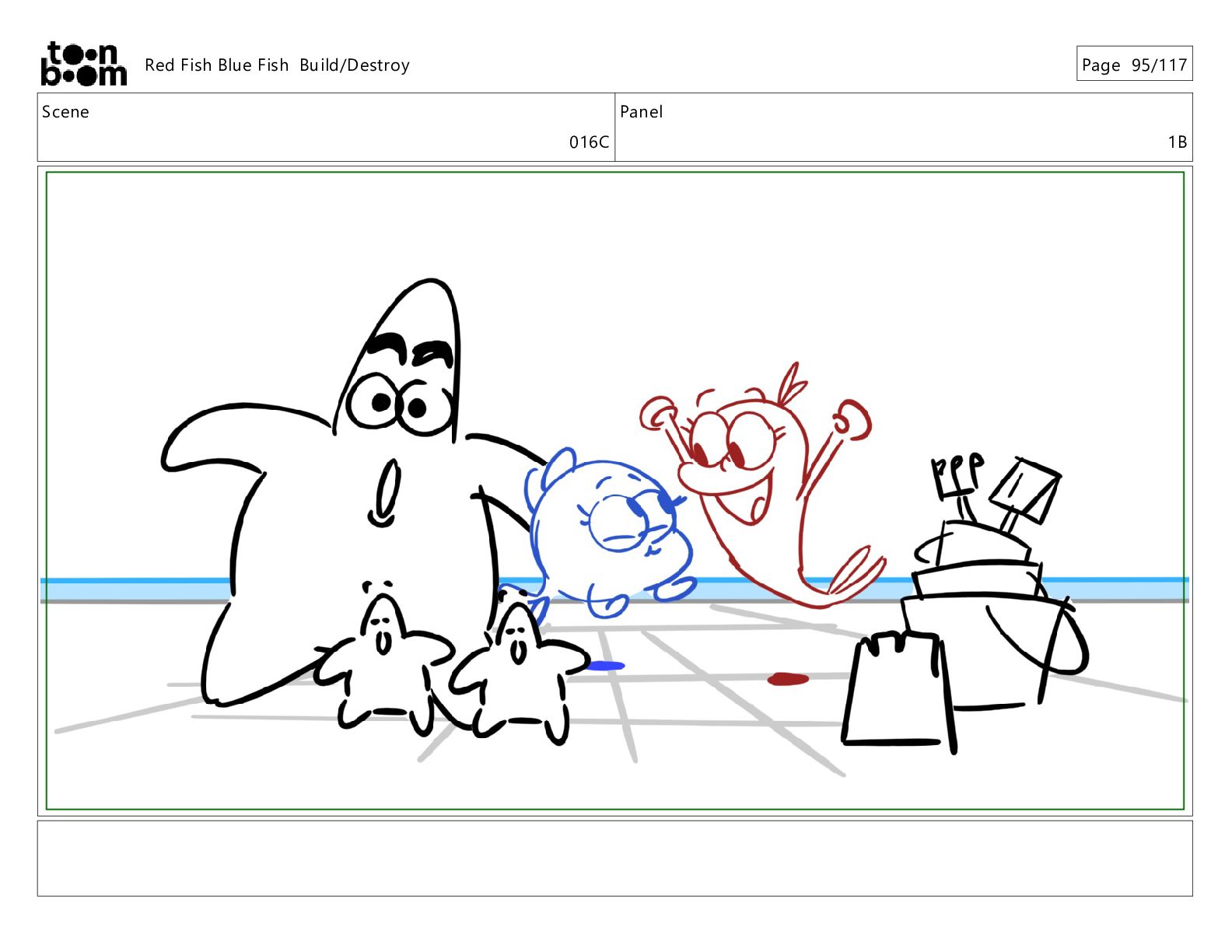Screen dimensions: 1232x952
Task: Click the Toon Boom logo
Action: [83, 64]
